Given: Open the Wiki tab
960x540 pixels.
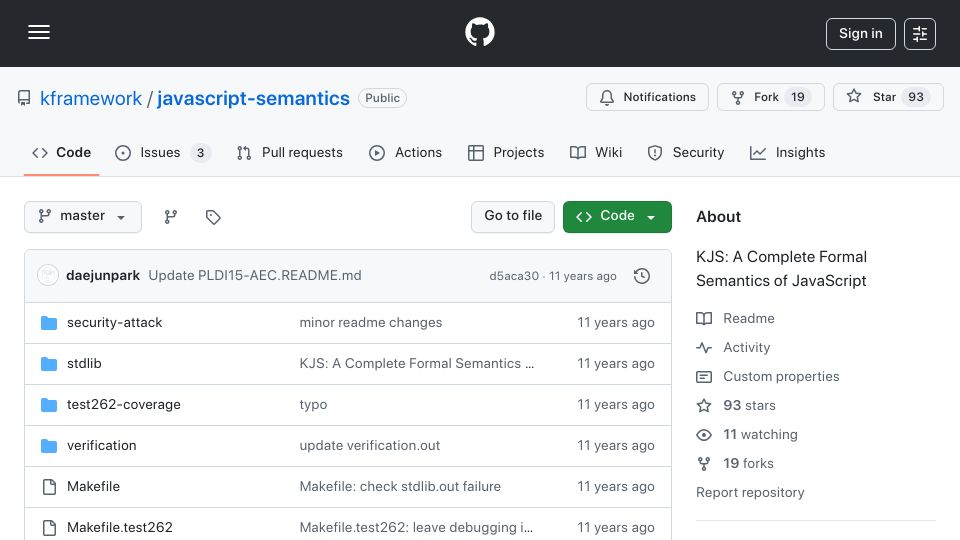Looking at the screenshot, I should pyautogui.click(x=596, y=152).
